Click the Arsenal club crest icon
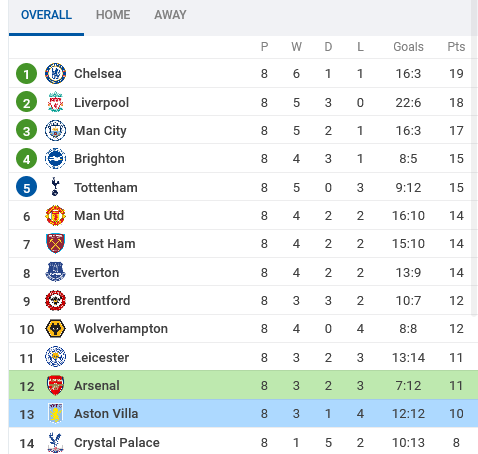The width and height of the screenshot is (478, 454). click(x=55, y=385)
